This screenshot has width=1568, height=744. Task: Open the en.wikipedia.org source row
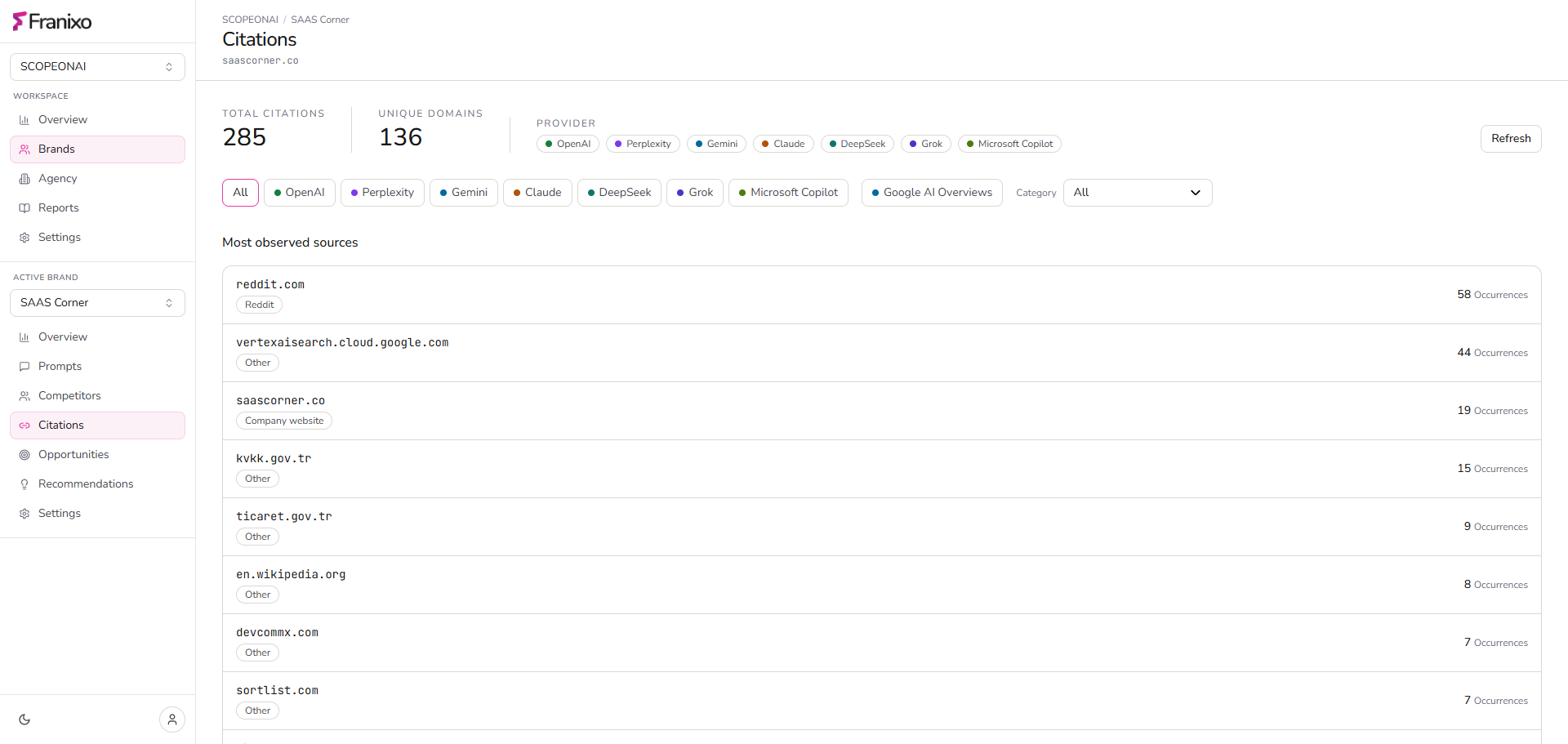[882, 585]
